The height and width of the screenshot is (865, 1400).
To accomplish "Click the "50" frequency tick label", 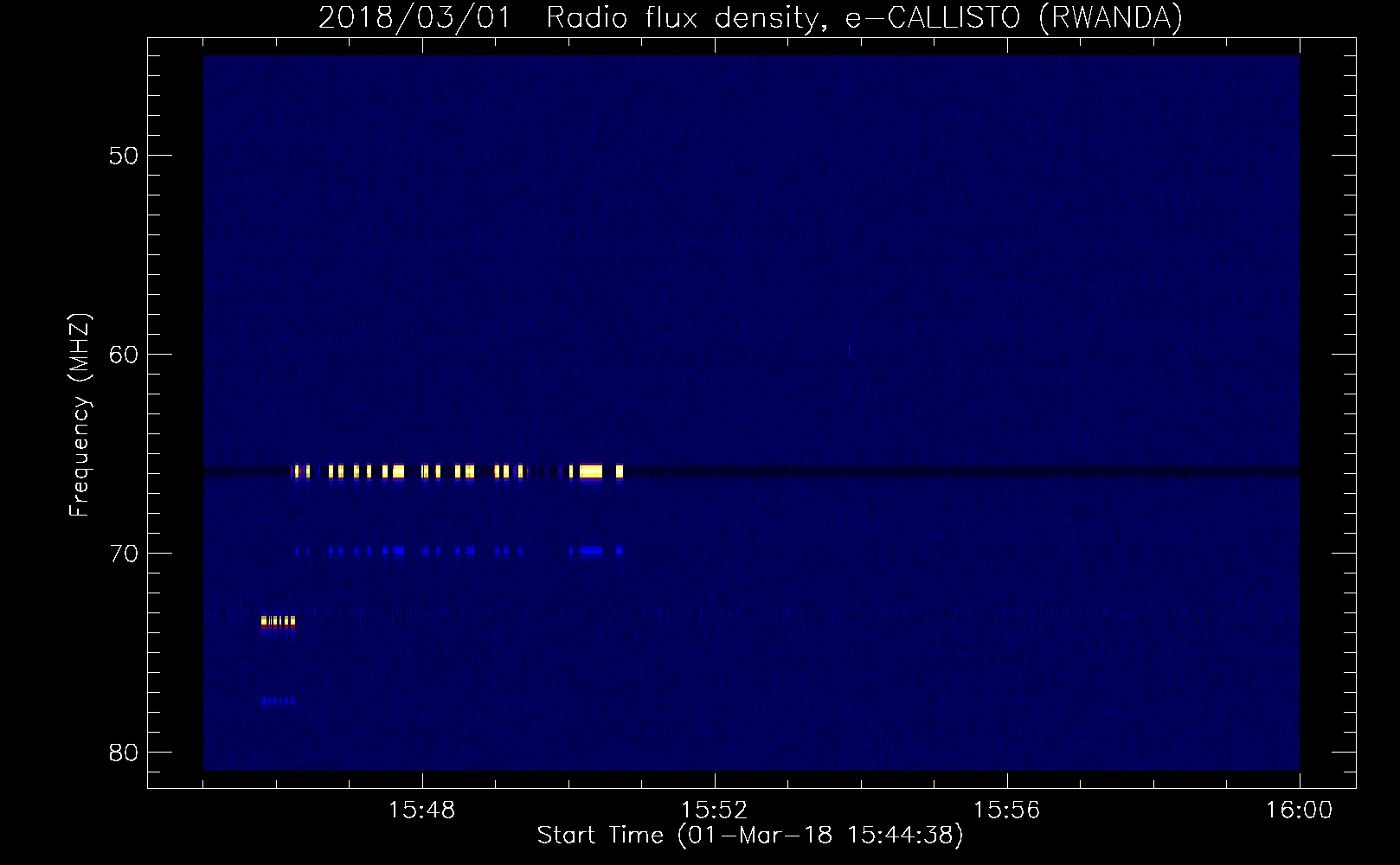I will coord(123,156).
